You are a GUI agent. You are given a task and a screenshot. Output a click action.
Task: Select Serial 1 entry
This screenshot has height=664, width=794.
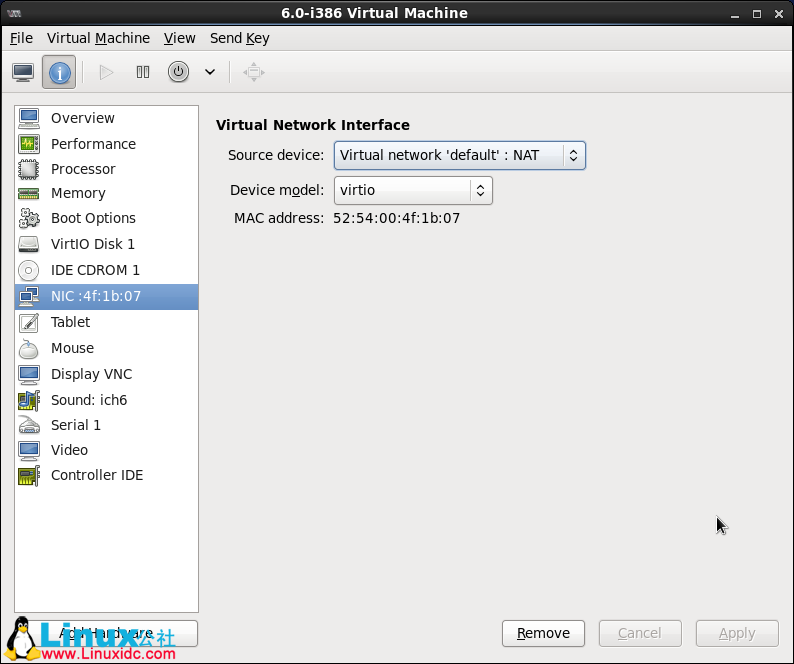click(x=106, y=425)
